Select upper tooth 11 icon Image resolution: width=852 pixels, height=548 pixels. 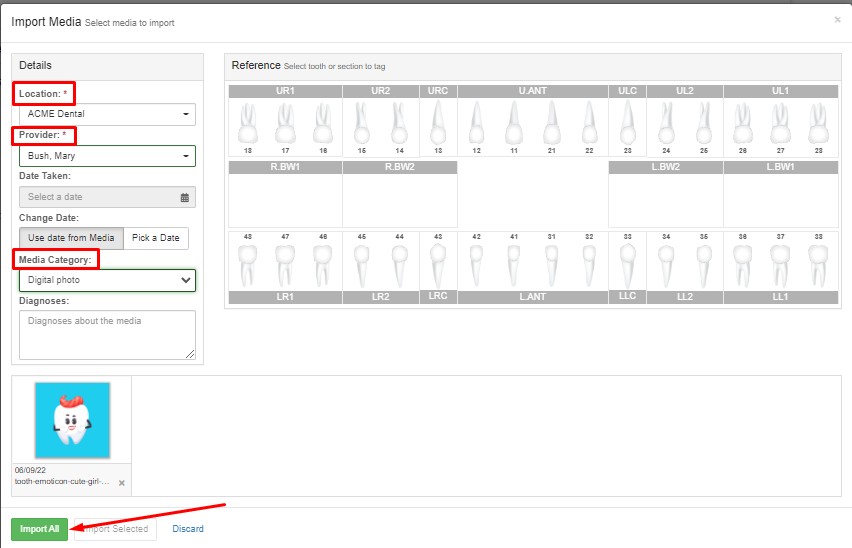point(513,123)
